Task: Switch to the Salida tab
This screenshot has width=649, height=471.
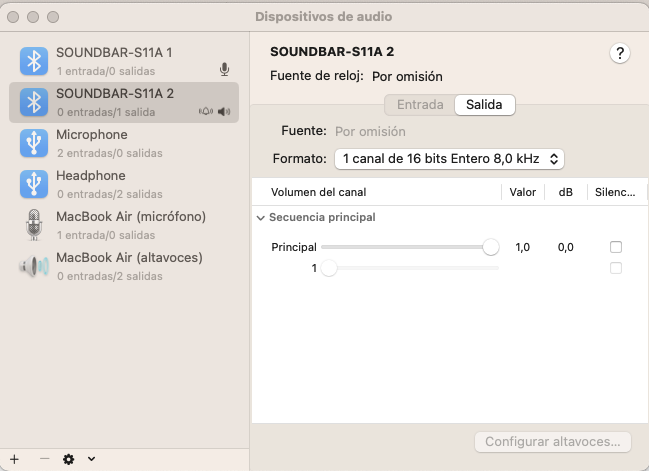Action: (485, 105)
